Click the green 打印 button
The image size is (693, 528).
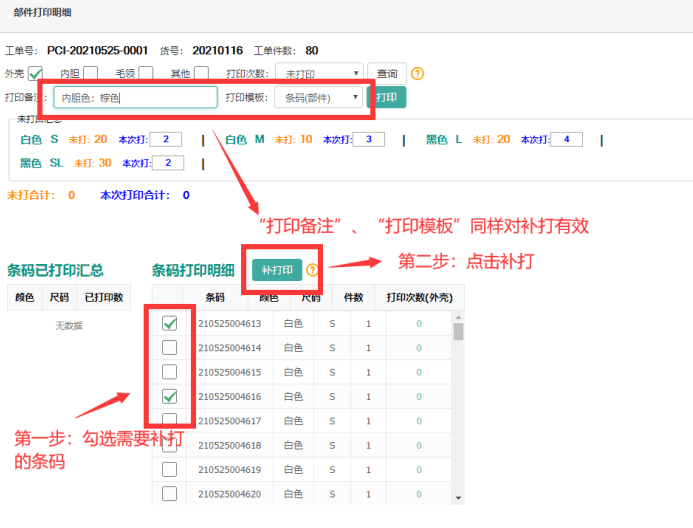(386, 97)
